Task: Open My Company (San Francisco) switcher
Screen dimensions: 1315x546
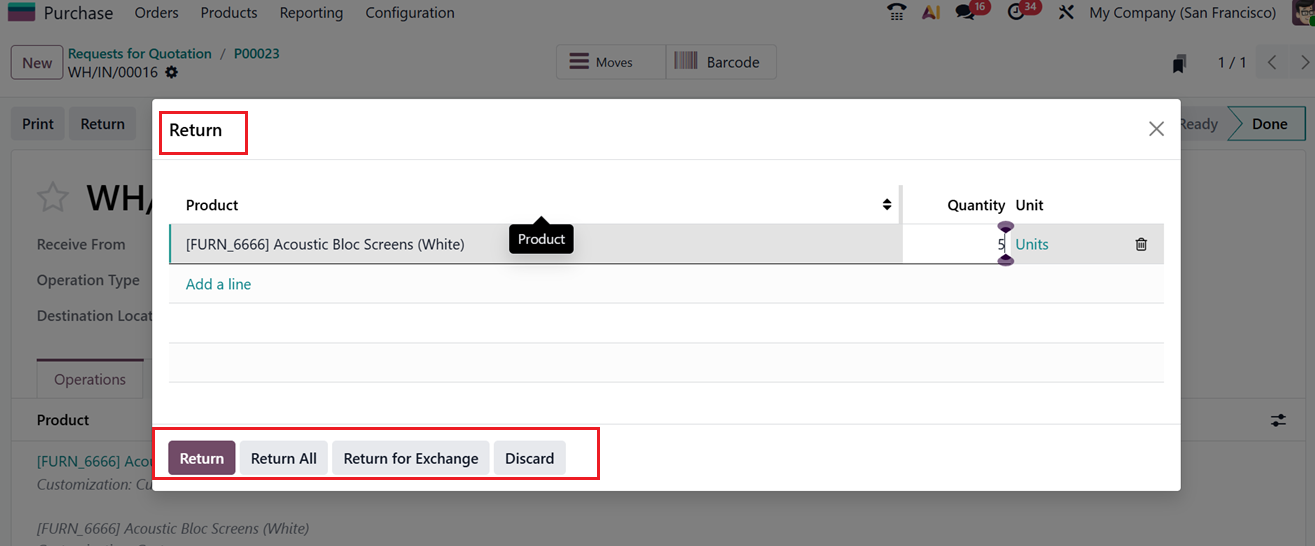Action: click(x=1182, y=13)
